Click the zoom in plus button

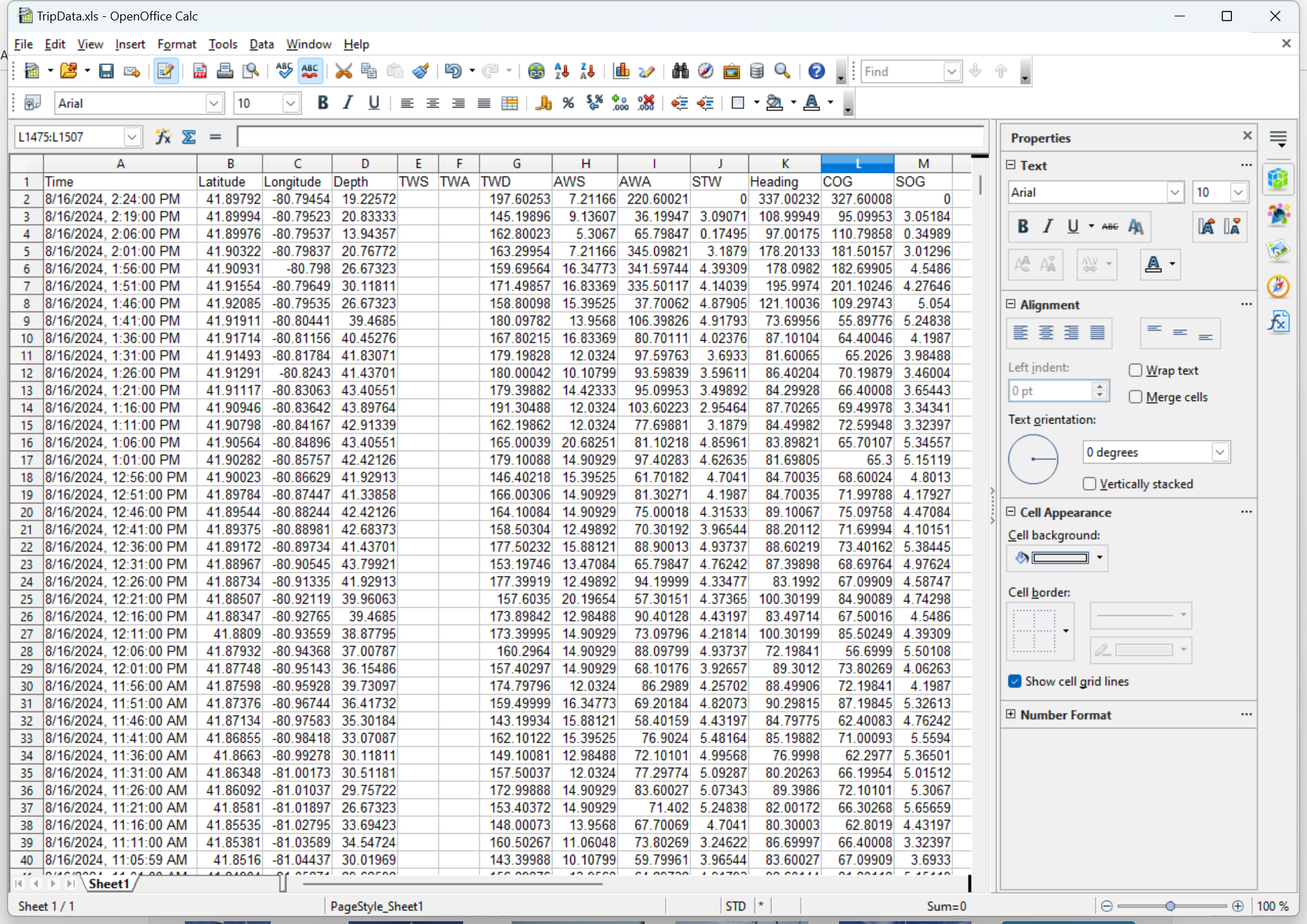(x=1238, y=906)
